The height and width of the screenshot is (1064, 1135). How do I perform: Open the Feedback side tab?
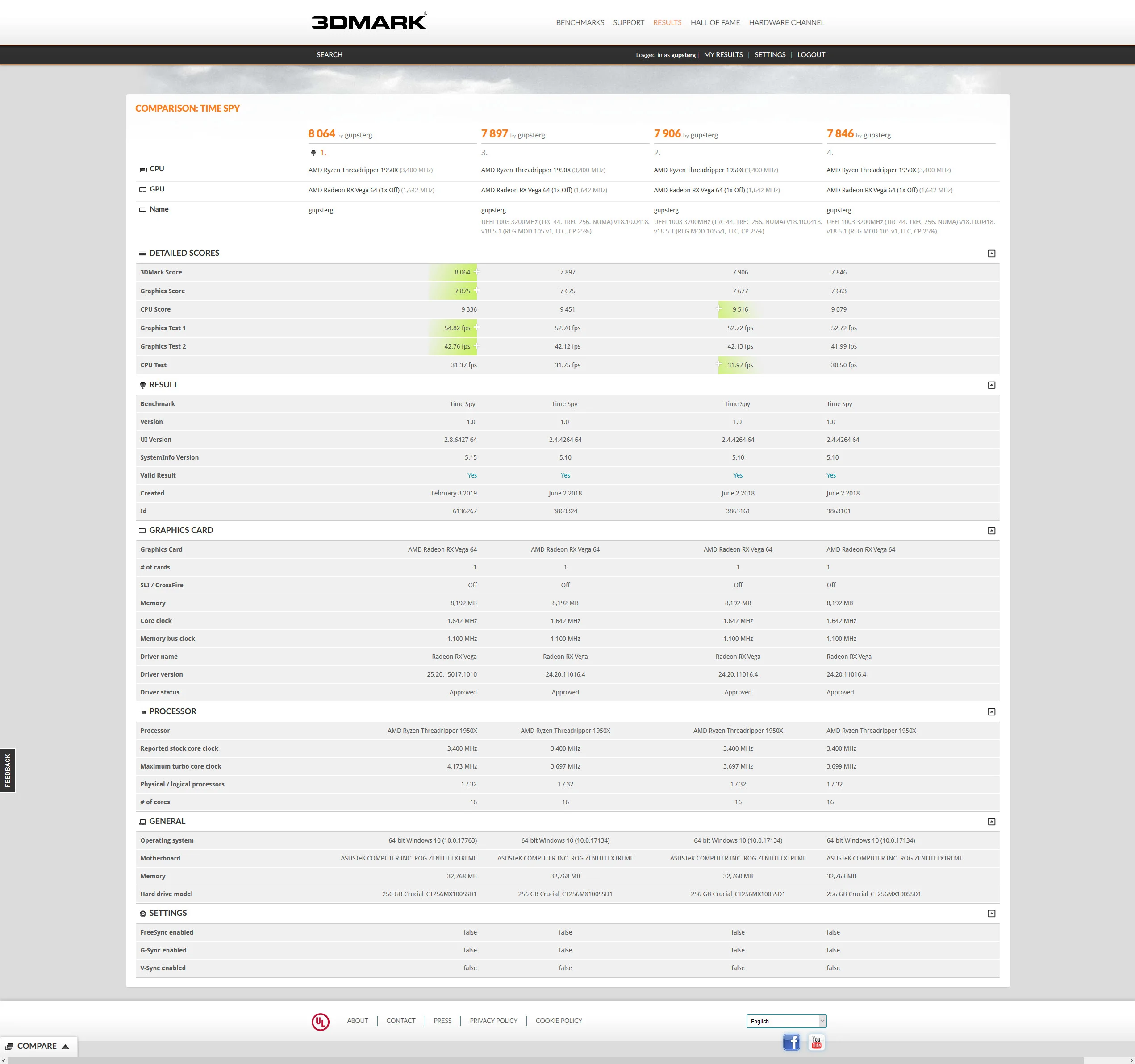[8, 771]
